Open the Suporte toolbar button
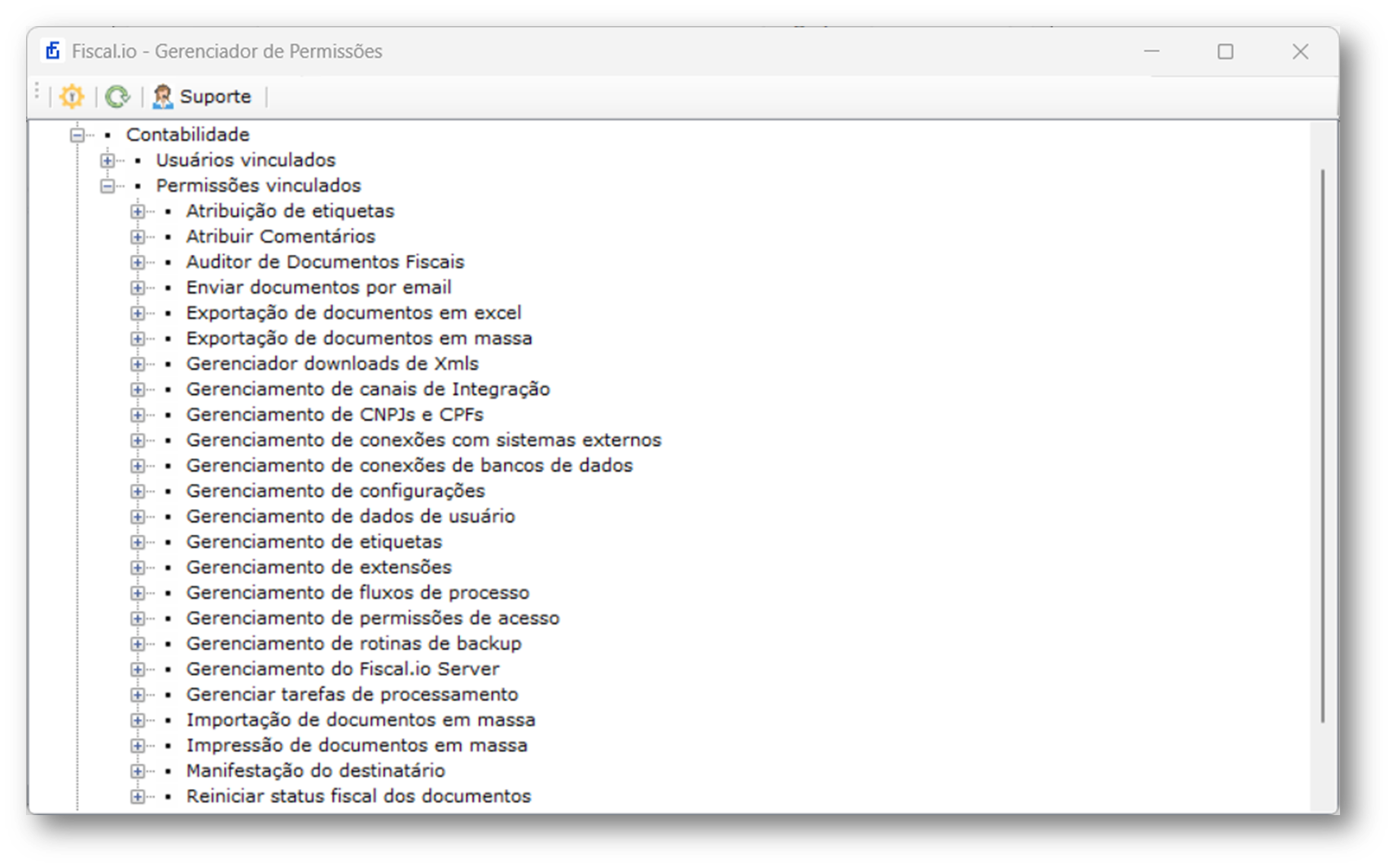 coord(203,96)
